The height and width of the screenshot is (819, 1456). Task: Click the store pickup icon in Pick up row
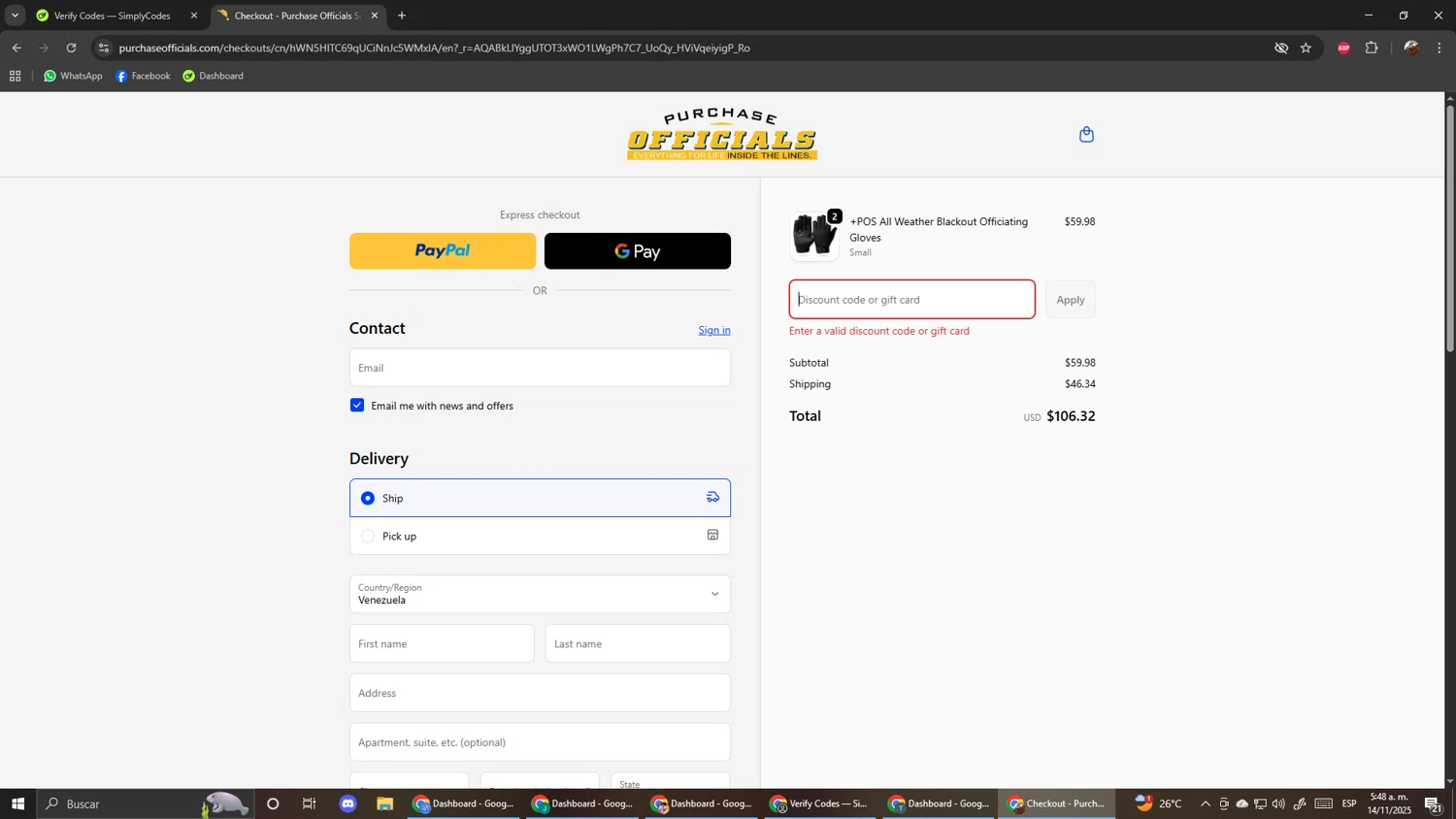(712, 536)
